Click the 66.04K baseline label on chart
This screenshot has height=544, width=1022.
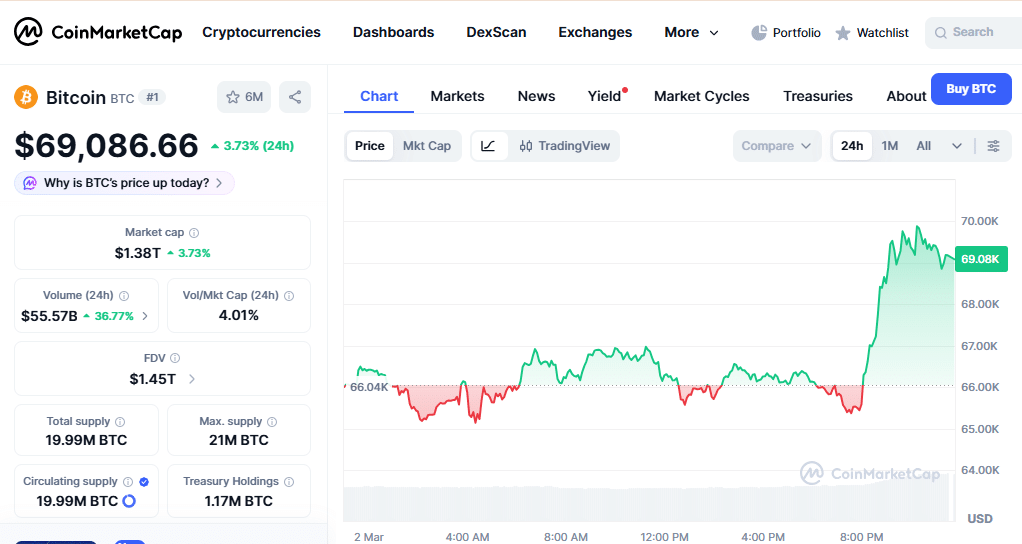369,387
